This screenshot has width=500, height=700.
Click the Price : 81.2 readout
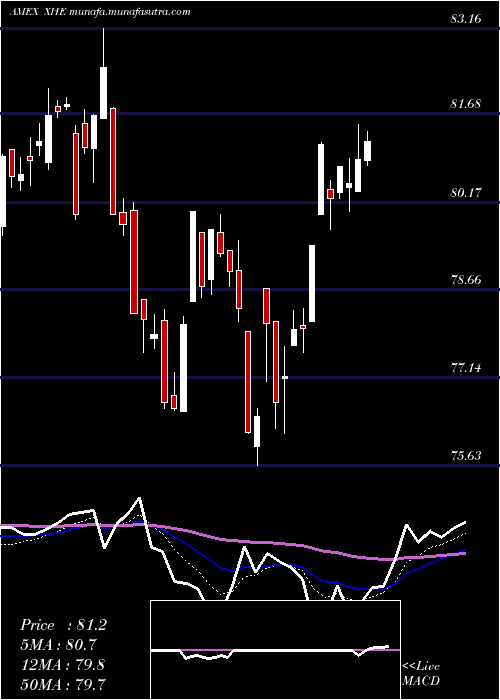(63, 625)
